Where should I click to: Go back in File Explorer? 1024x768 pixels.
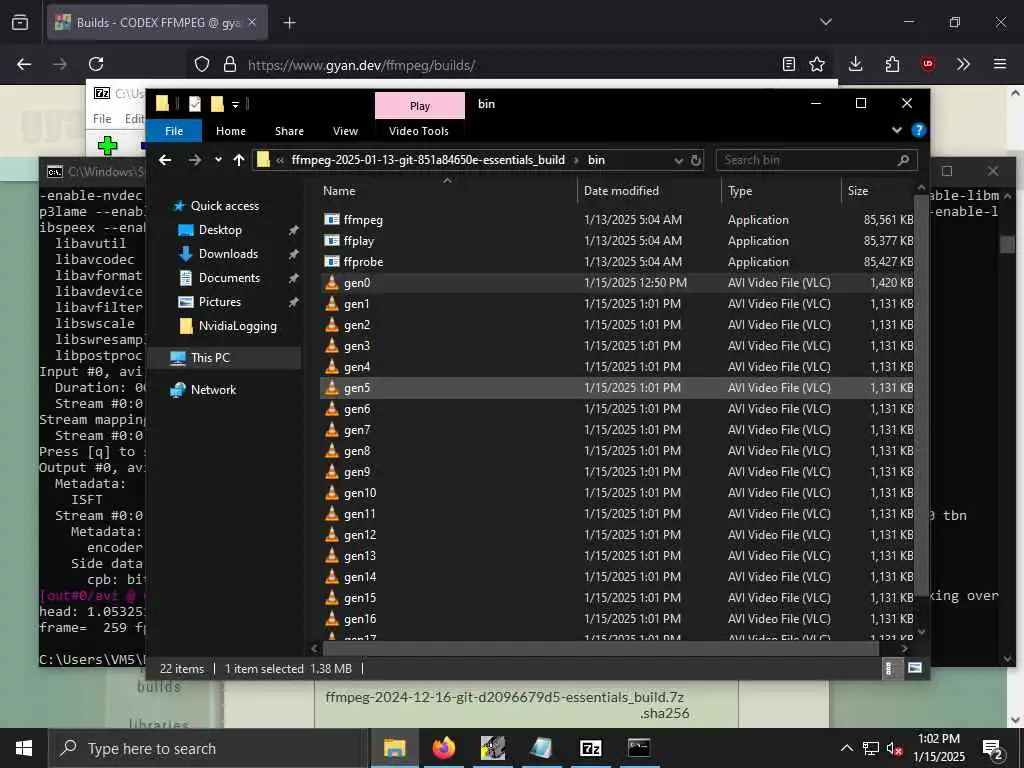pos(165,160)
